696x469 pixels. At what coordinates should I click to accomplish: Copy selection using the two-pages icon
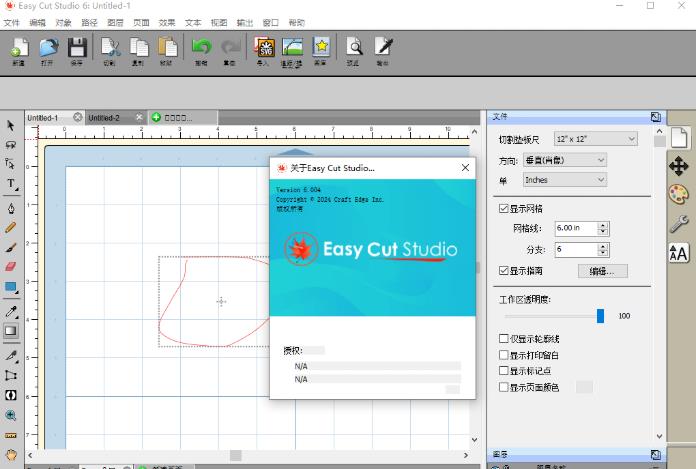click(x=138, y=51)
